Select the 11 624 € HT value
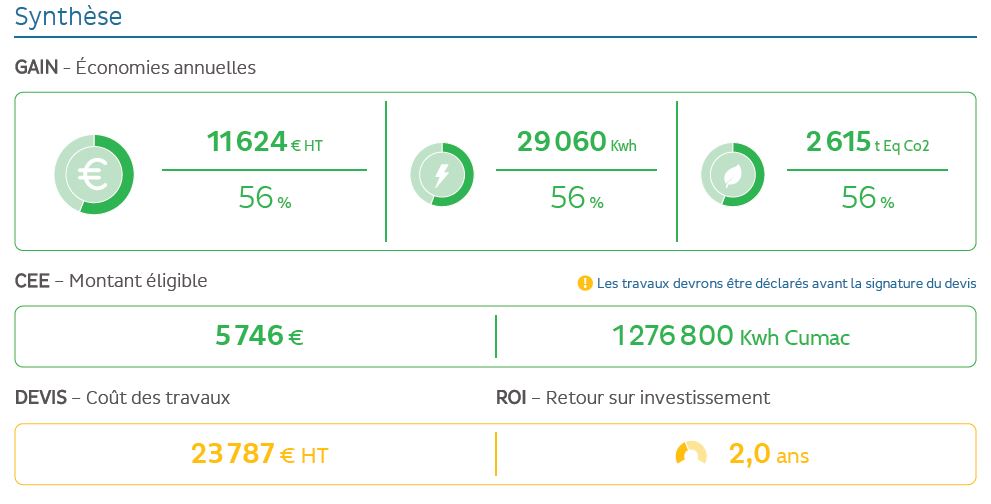This screenshot has height=504, width=991. tap(264, 143)
